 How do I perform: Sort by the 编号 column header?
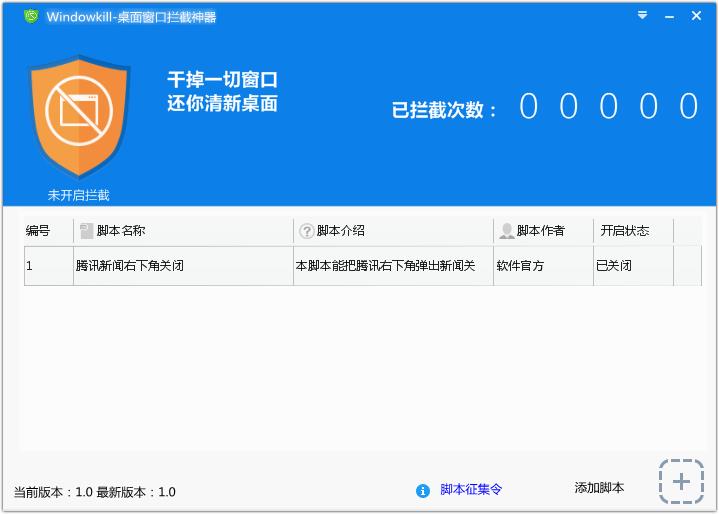(x=38, y=231)
